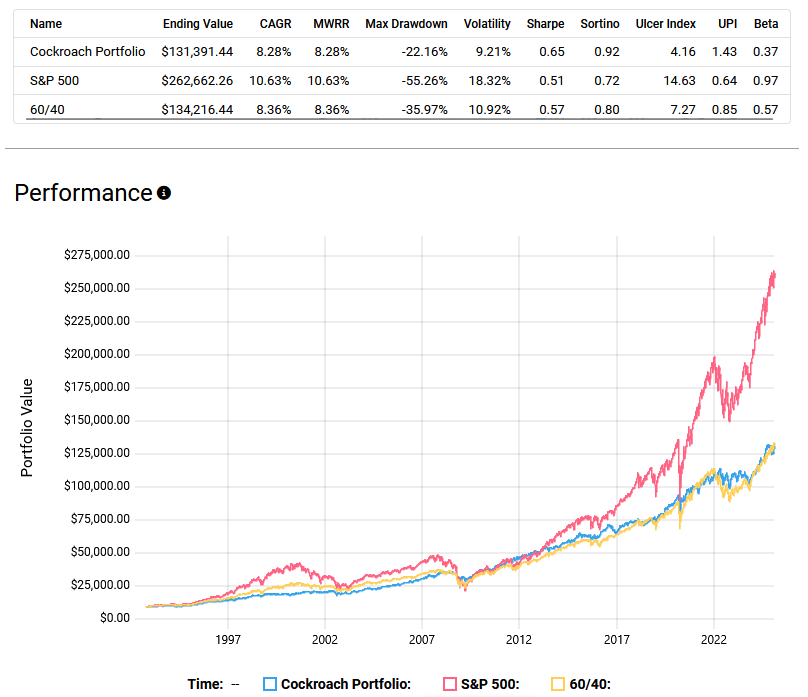Click volatility value 18.32%
The image size is (808, 697).
click(x=490, y=81)
